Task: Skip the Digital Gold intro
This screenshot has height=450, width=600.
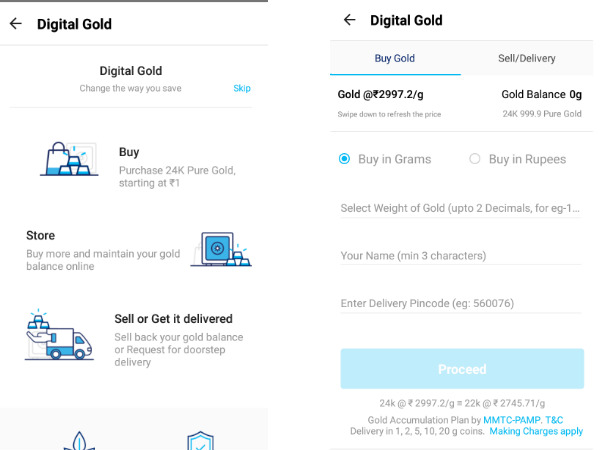Action: click(x=242, y=89)
